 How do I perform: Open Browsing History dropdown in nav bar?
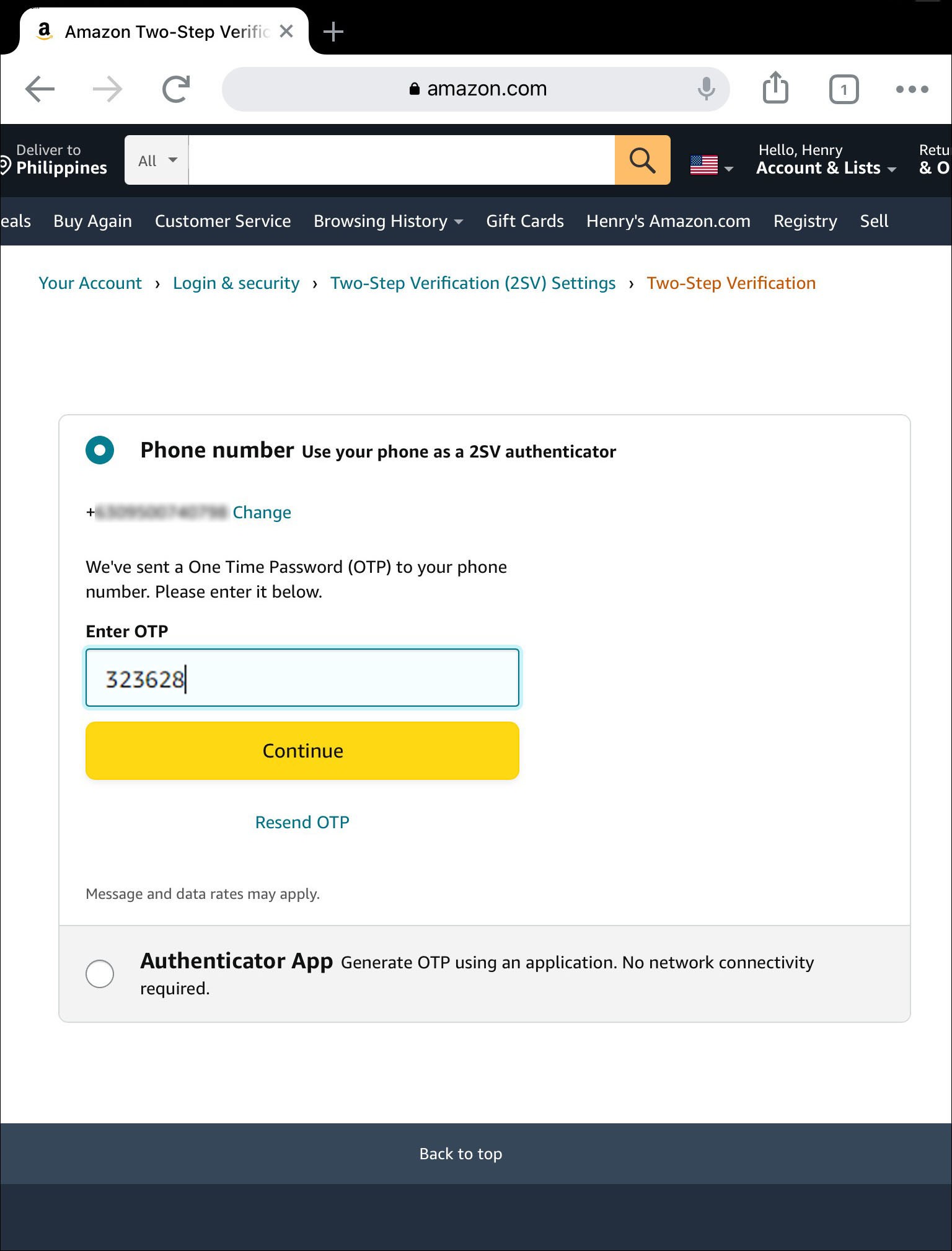click(388, 221)
